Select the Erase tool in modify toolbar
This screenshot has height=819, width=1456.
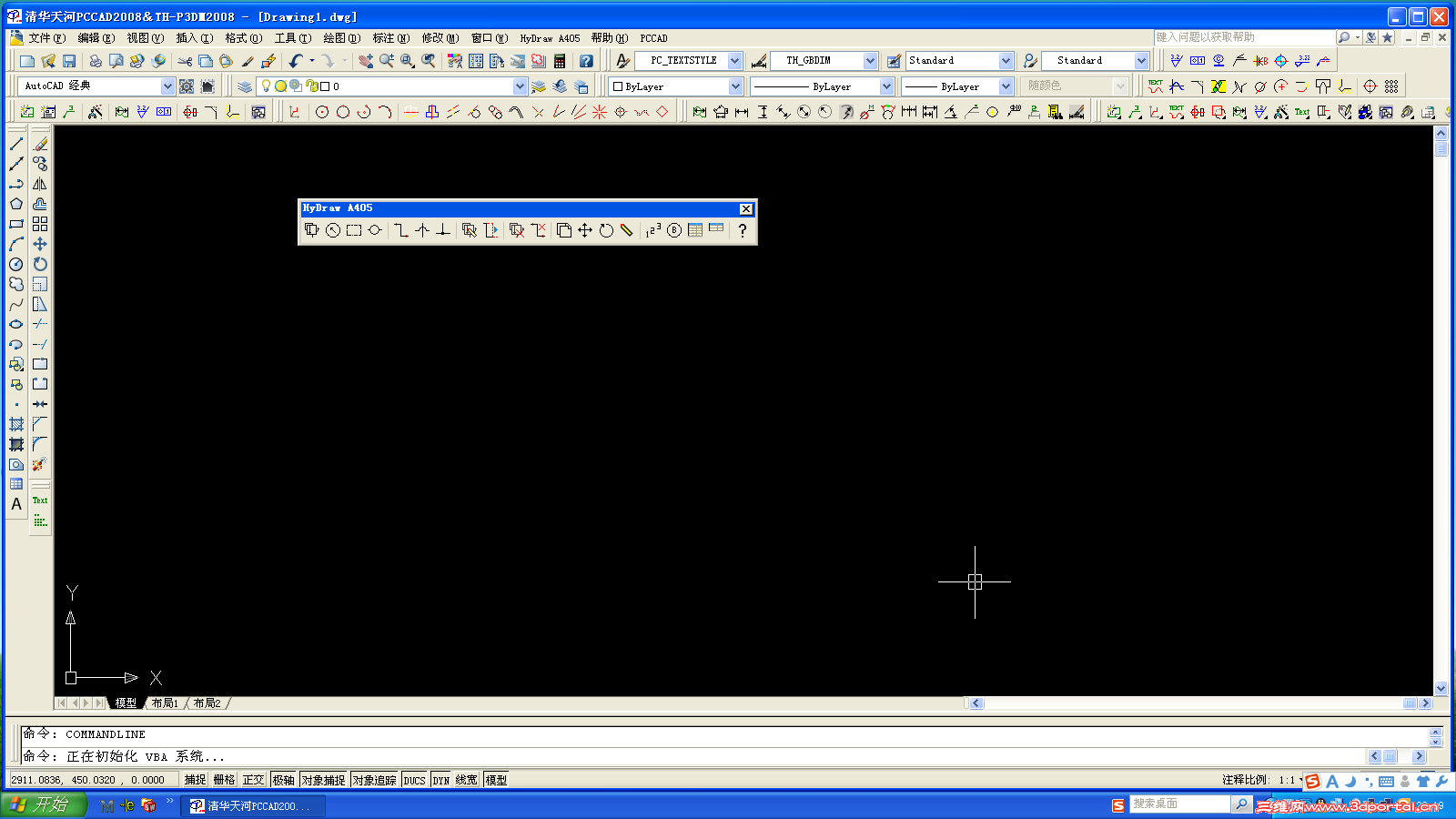[40, 144]
